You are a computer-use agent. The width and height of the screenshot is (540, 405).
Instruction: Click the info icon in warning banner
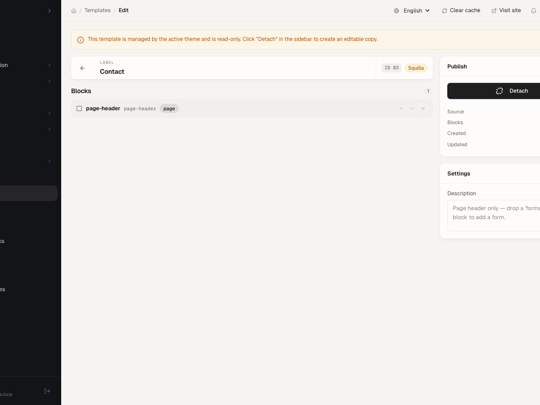(x=80, y=40)
